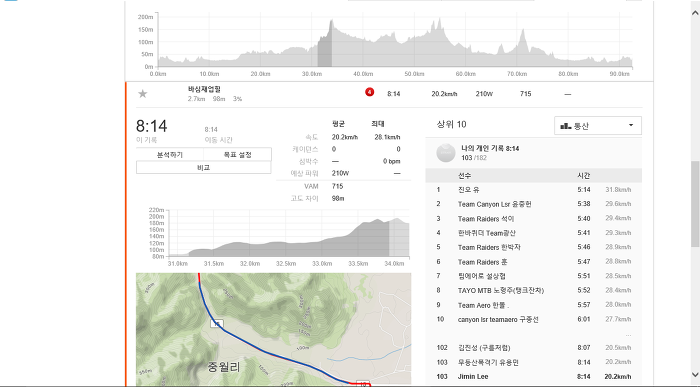Open athlete Jimin Lee in leaderboard
This screenshot has width=700, height=387.
(473, 377)
